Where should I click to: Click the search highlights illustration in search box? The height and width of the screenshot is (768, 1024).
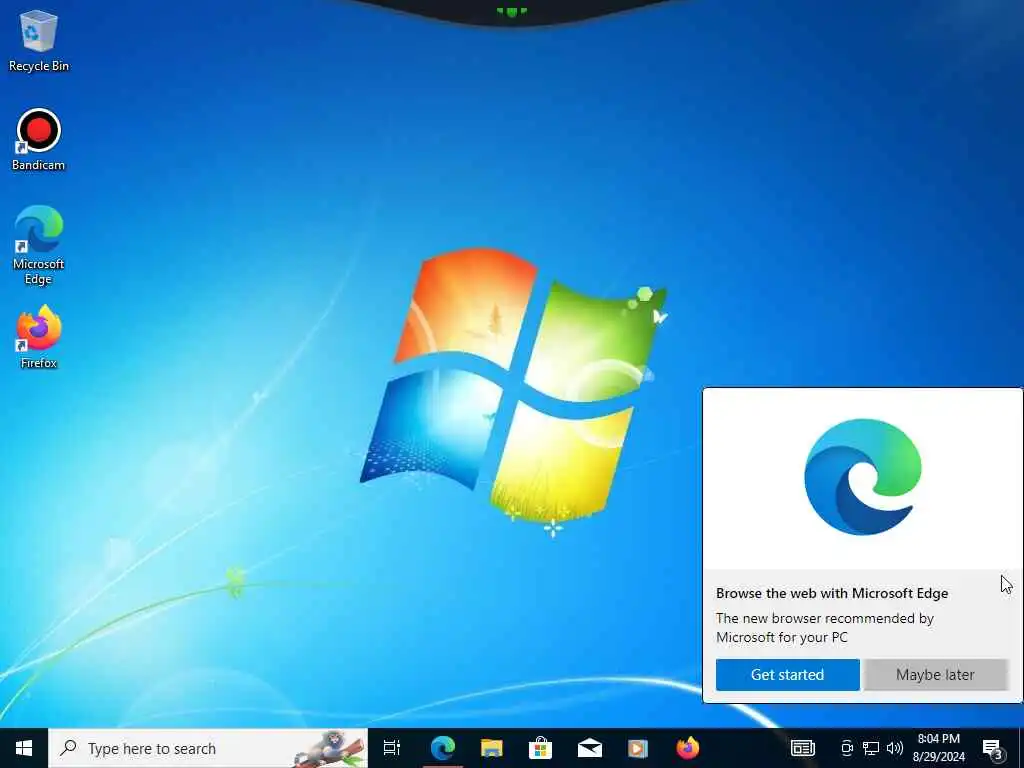click(x=329, y=748)
